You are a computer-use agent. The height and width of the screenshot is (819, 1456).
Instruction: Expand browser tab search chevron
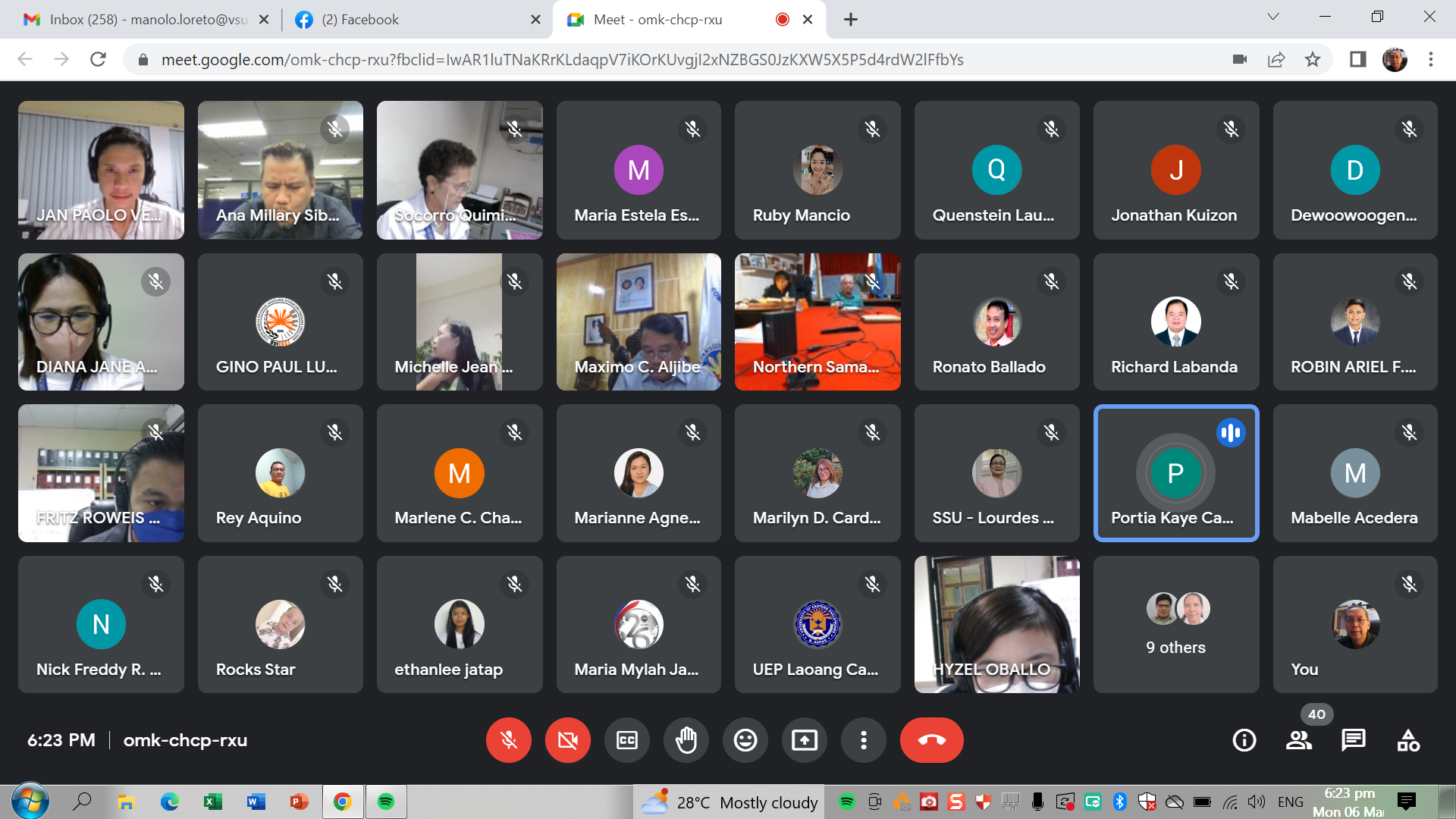1273,17
